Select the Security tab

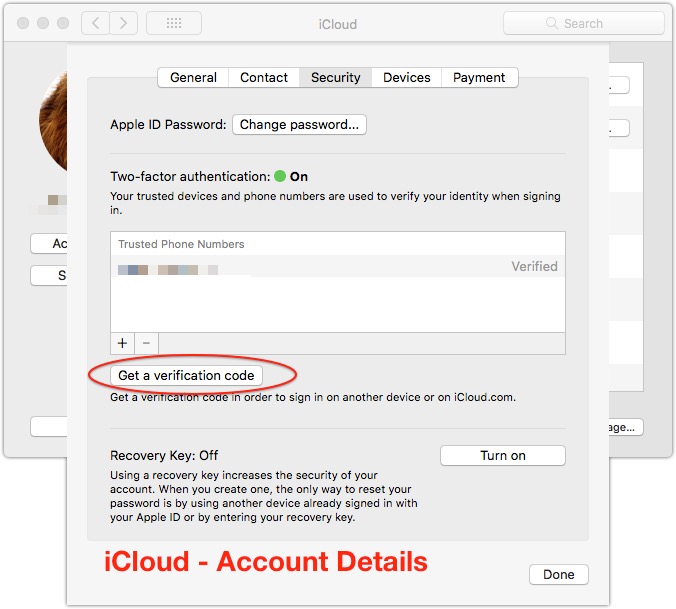[335, 78]
